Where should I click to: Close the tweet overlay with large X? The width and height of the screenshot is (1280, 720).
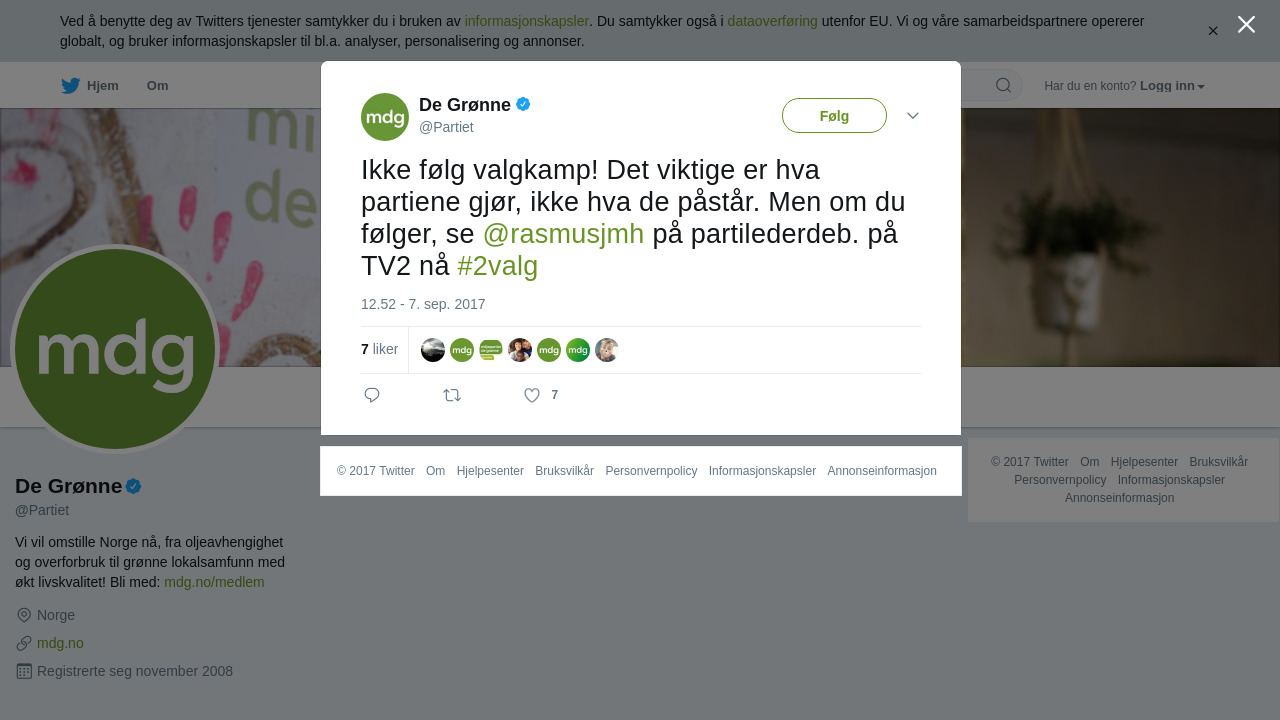[x=1246, y=24]
